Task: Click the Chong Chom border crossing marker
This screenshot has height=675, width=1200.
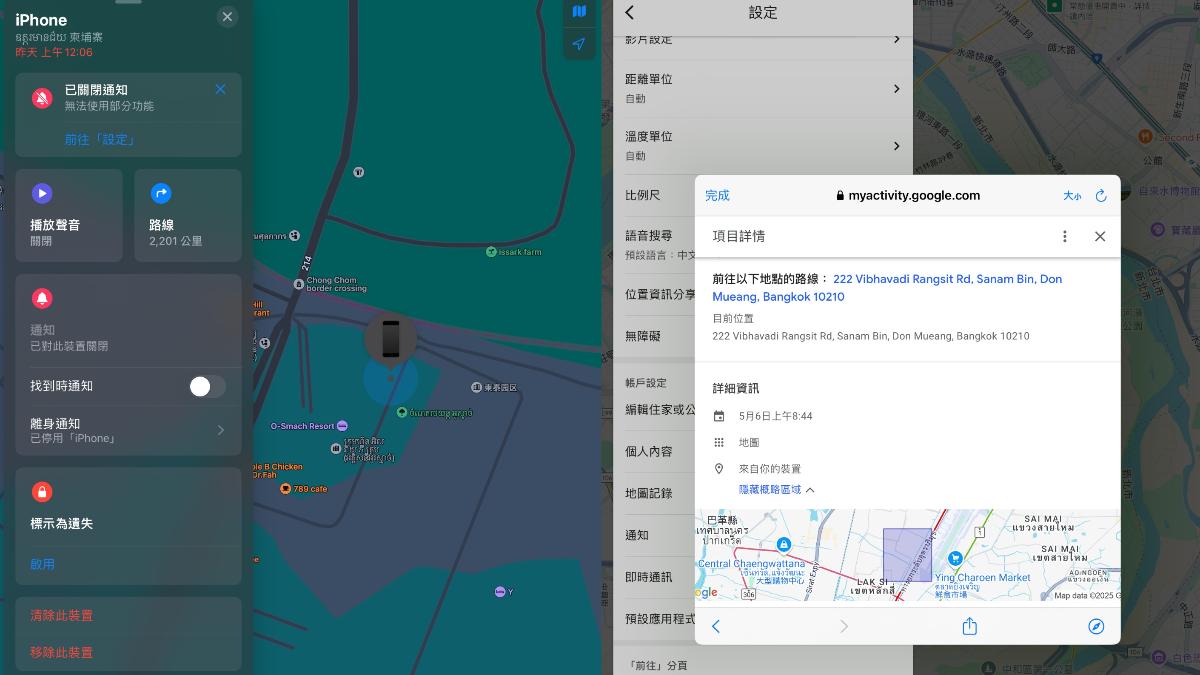Action: click(x=298, y=285)
